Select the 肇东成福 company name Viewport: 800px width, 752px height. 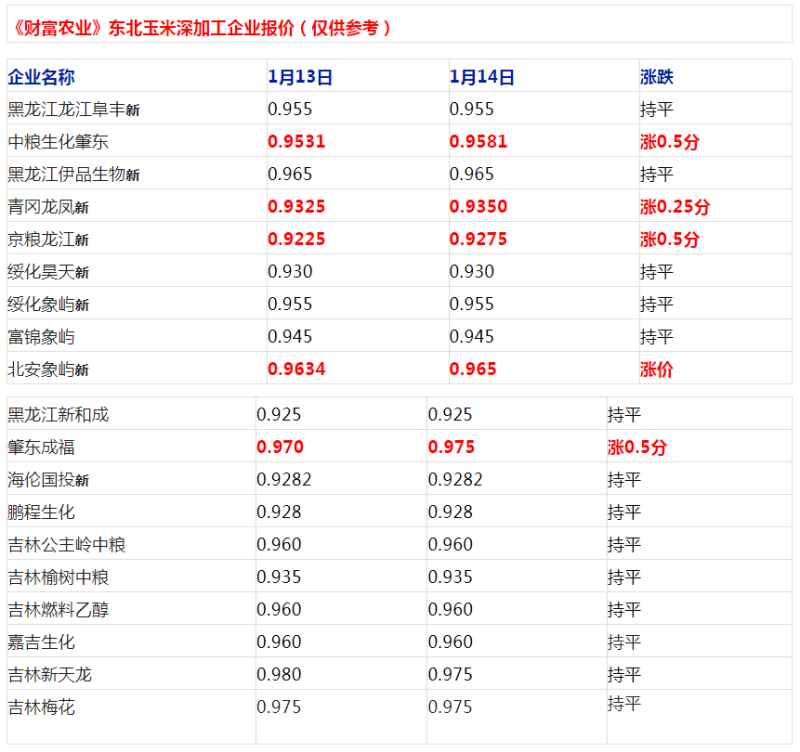tap(41, 447)
